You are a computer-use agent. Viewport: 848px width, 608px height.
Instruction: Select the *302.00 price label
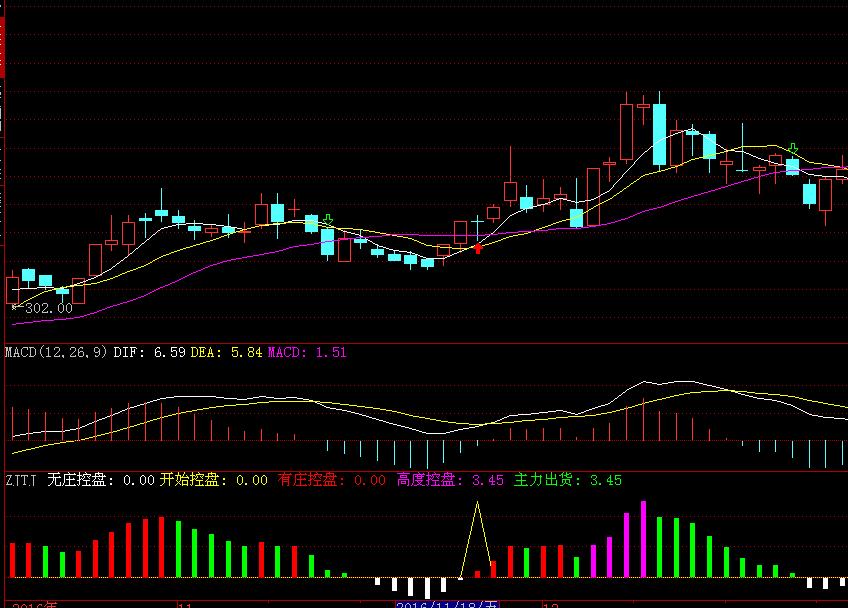[x=41, y=310]
